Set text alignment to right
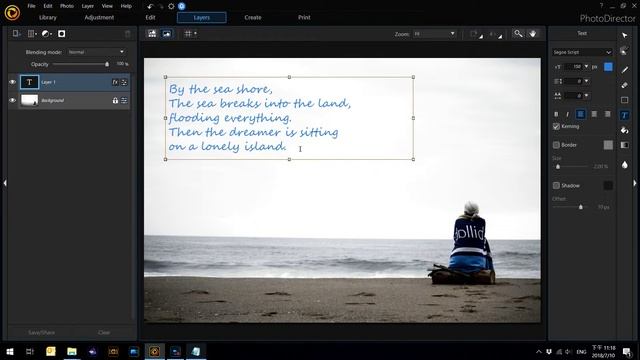Screen dimensions: 640x360 (x=608, y=114)
